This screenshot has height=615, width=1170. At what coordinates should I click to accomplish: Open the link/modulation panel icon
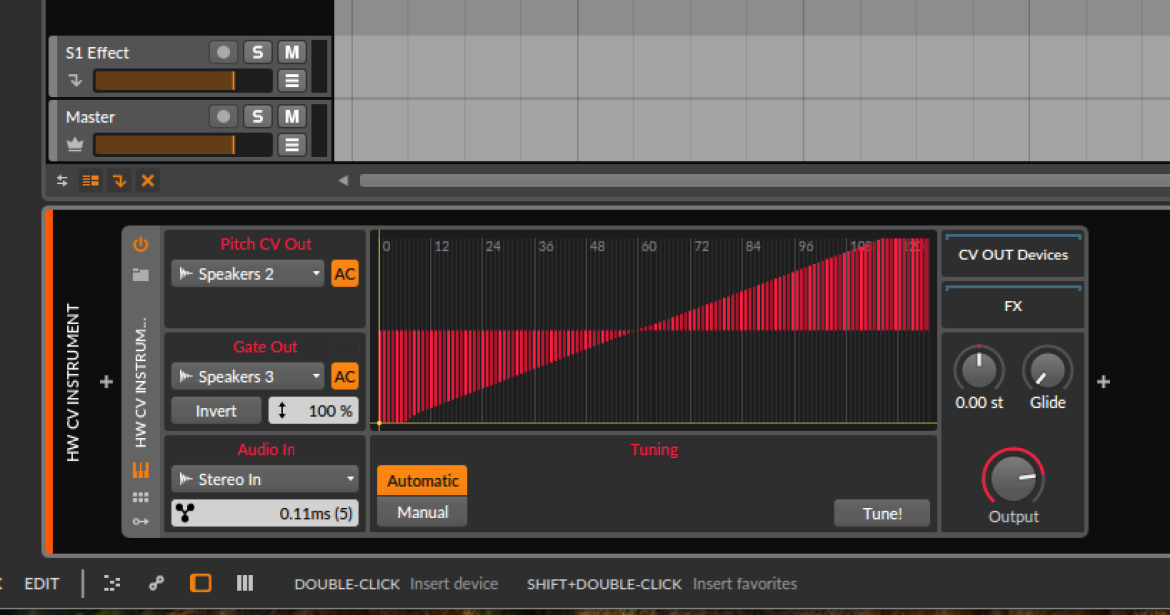(x=156, y=584)
